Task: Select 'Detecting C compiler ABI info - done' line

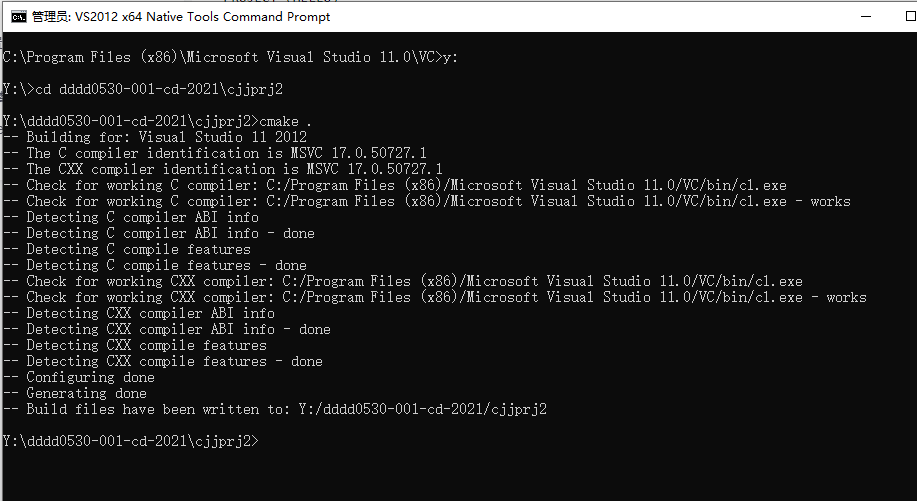Action: click(158, 233)
